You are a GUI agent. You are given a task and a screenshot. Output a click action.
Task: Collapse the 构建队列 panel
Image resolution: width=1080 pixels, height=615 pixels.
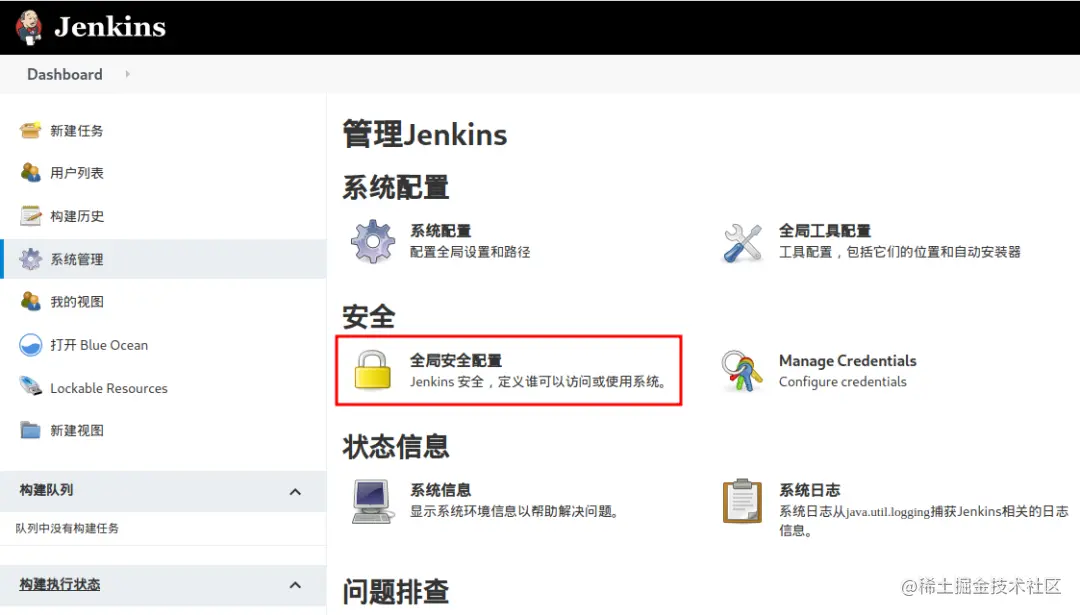(295, 491)
